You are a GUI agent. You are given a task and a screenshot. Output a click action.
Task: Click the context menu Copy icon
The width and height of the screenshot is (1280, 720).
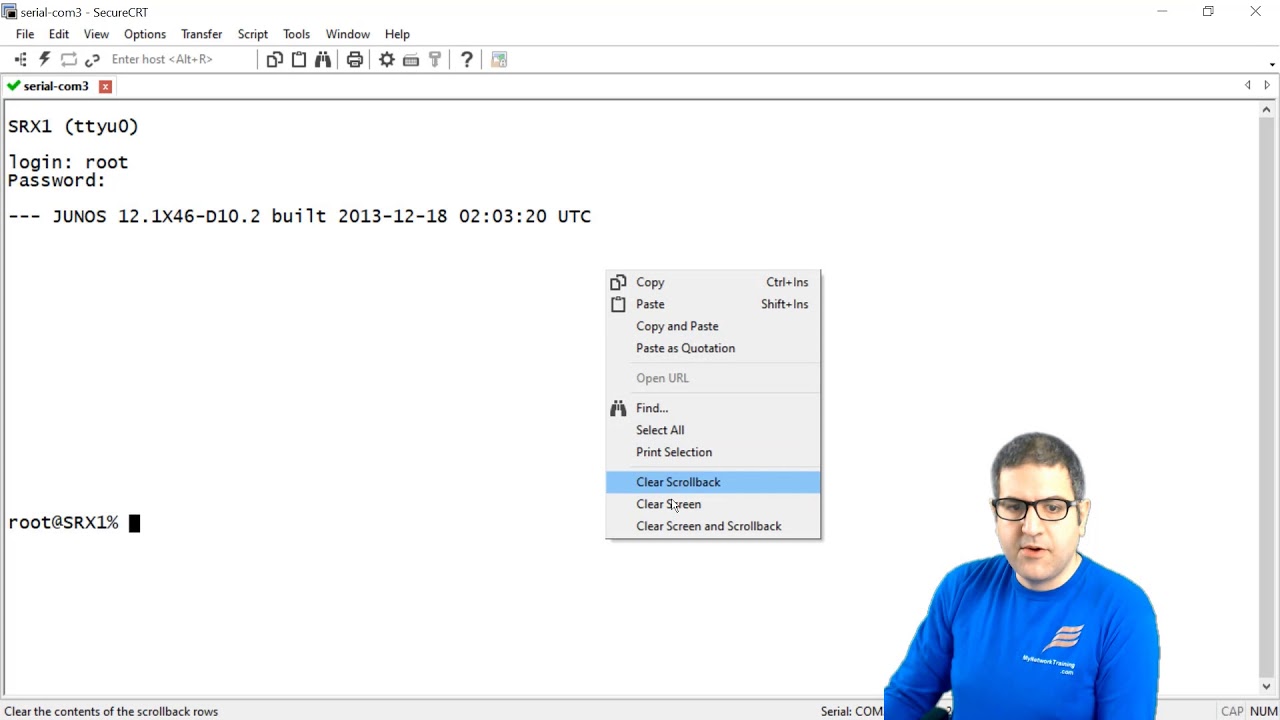[618, 282]
